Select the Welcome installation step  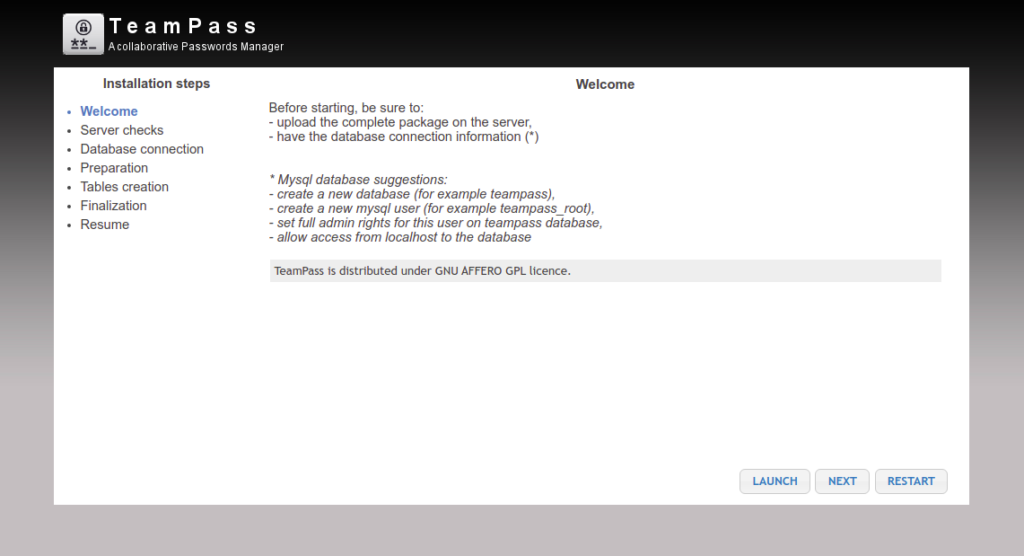tap(109, 111)
